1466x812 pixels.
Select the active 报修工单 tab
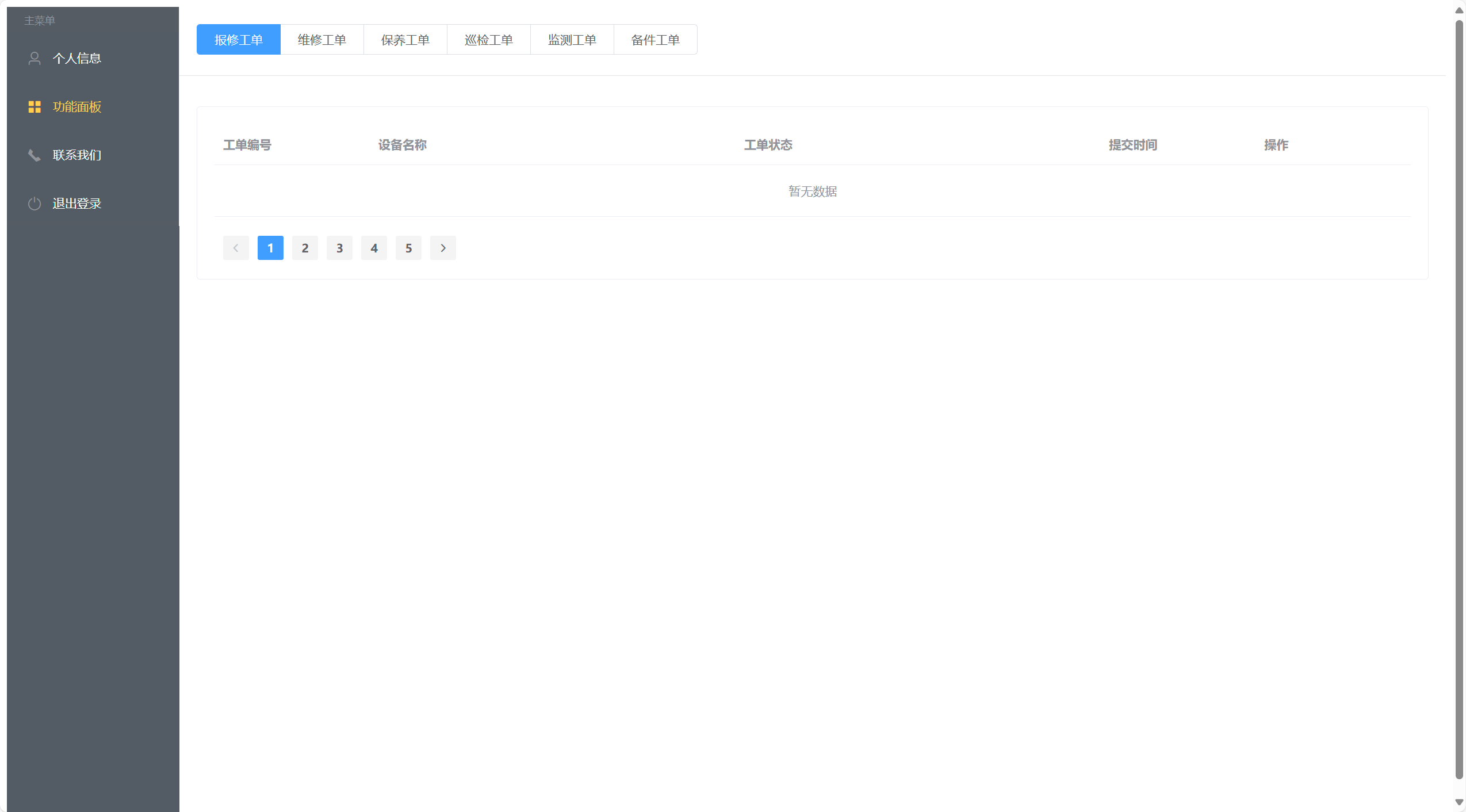tap(238, 40)
